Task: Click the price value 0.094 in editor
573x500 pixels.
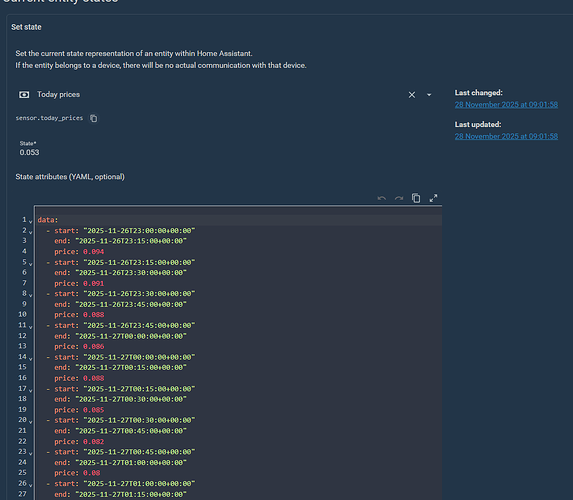Action: click(x=94, y=252)
